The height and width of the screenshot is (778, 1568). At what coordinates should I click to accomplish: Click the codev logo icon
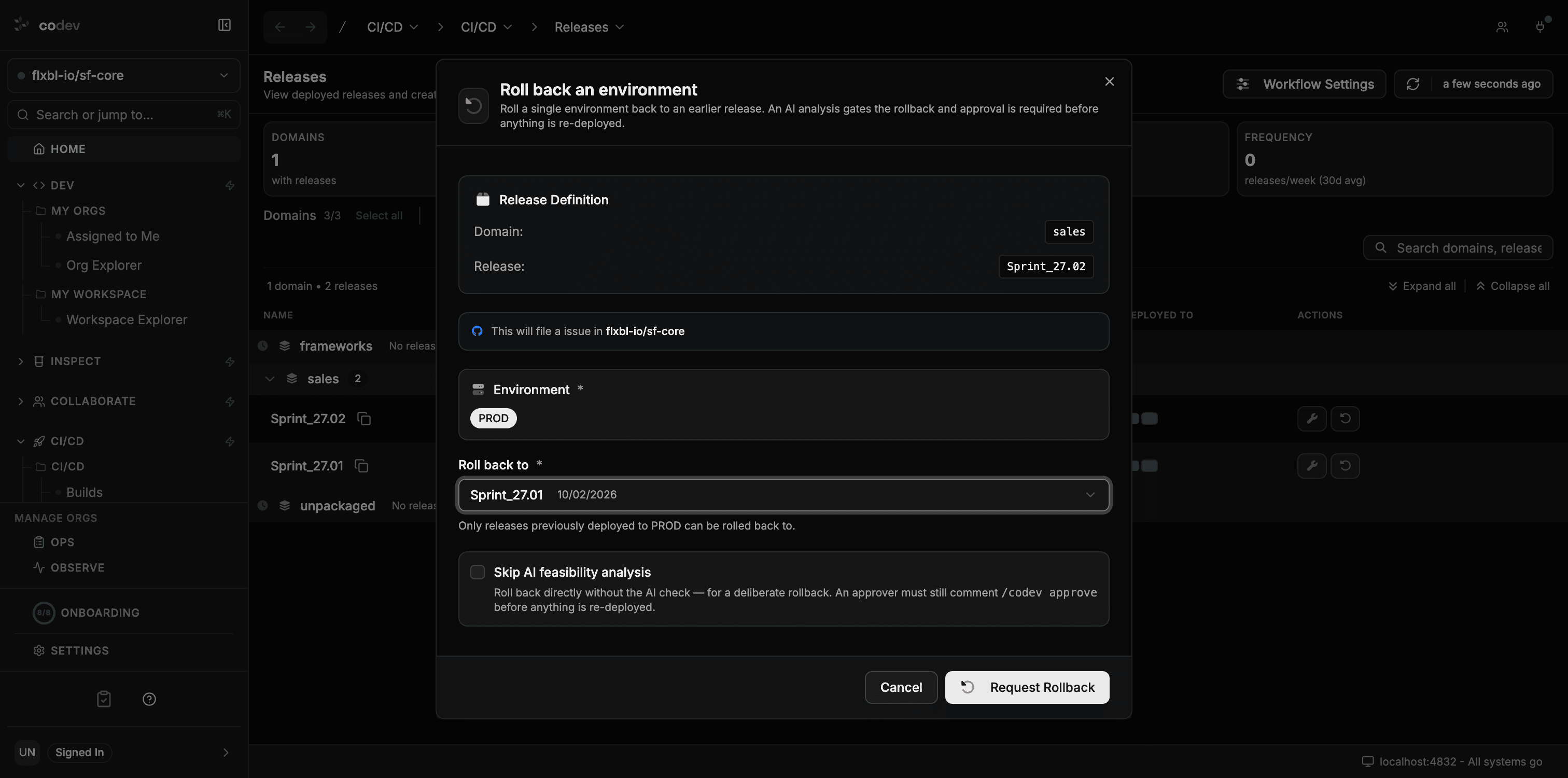(22, 24)
